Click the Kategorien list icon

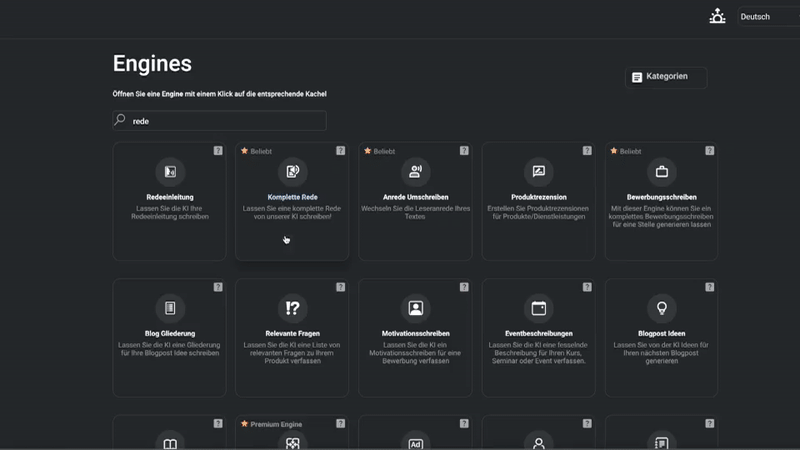coord(637,77)
